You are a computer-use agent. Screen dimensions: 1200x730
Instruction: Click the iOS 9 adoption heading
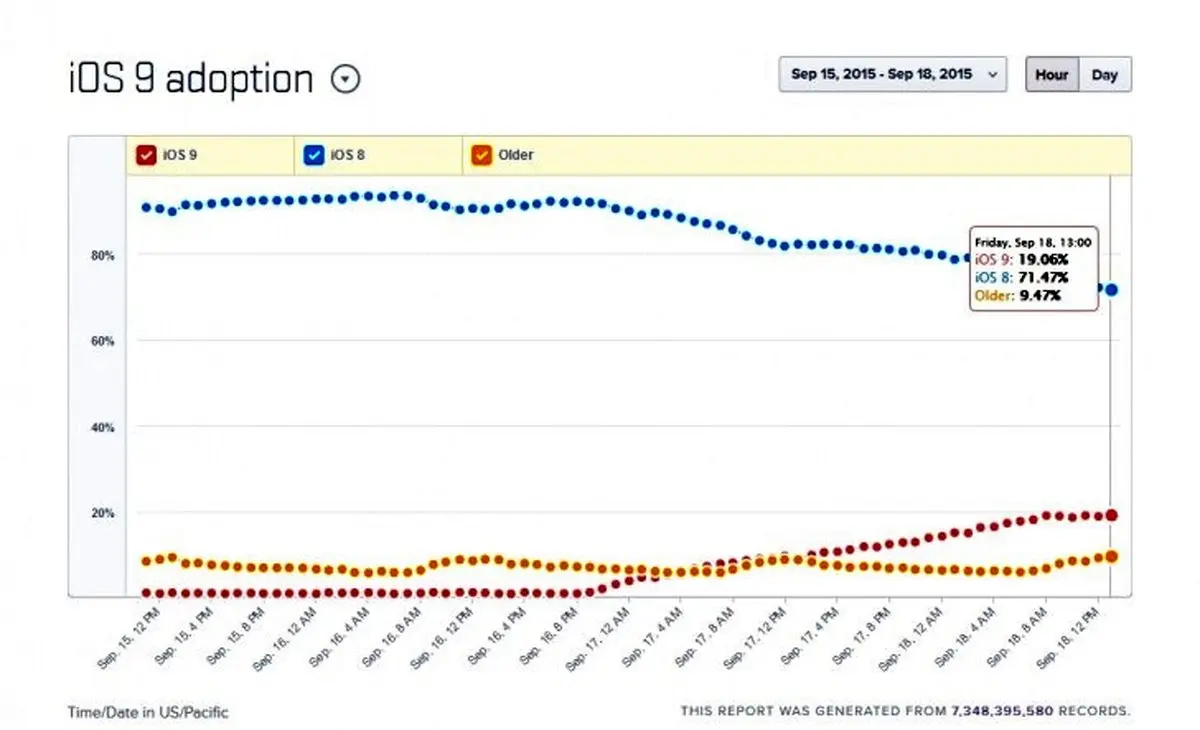190,79
